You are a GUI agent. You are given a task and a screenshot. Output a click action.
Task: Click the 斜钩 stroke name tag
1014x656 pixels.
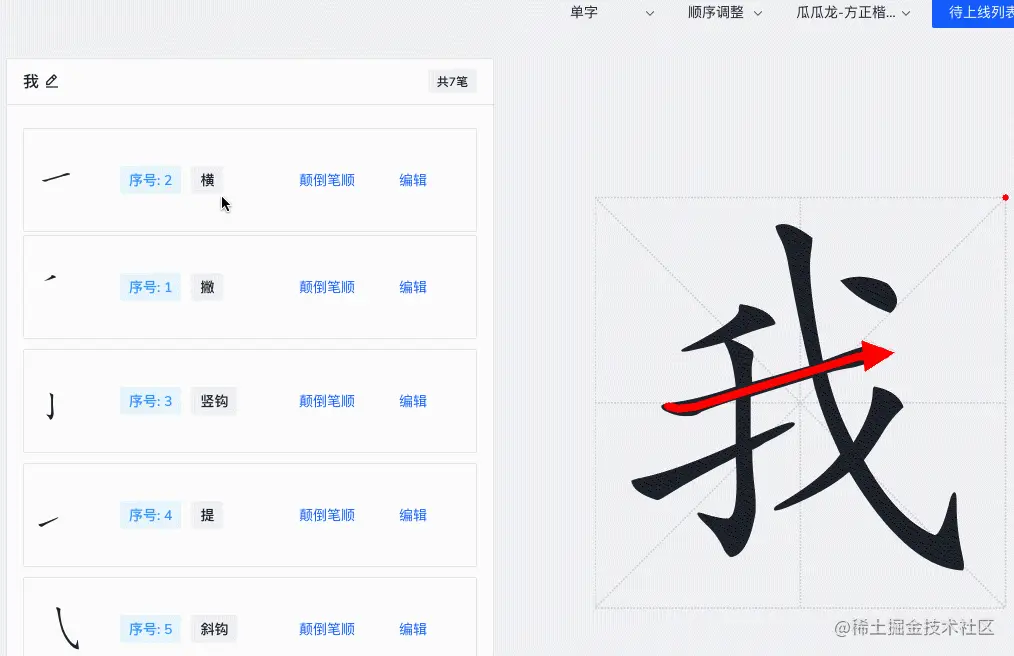click(214, 629)
